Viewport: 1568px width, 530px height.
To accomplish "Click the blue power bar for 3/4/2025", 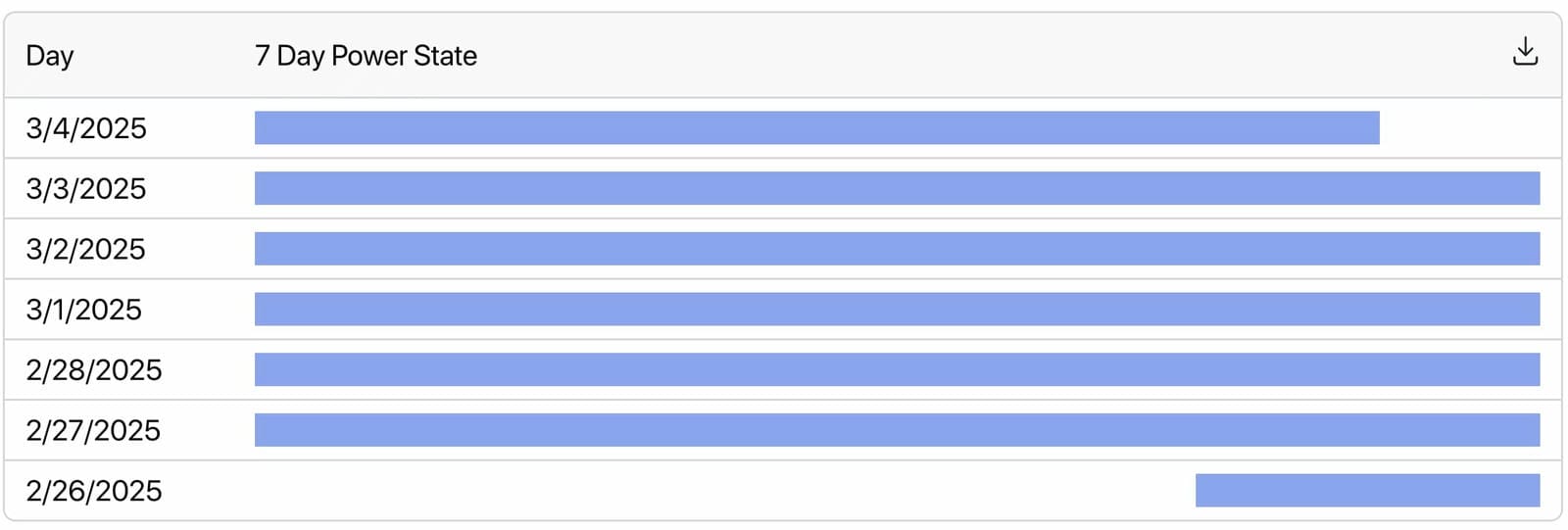I will click(x=816, y=128).
